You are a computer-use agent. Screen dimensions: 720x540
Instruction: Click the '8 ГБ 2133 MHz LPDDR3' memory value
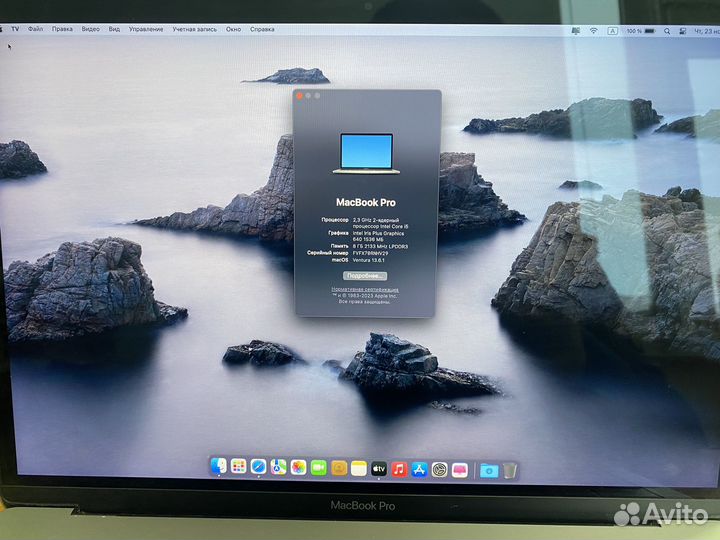coord(380,247)
